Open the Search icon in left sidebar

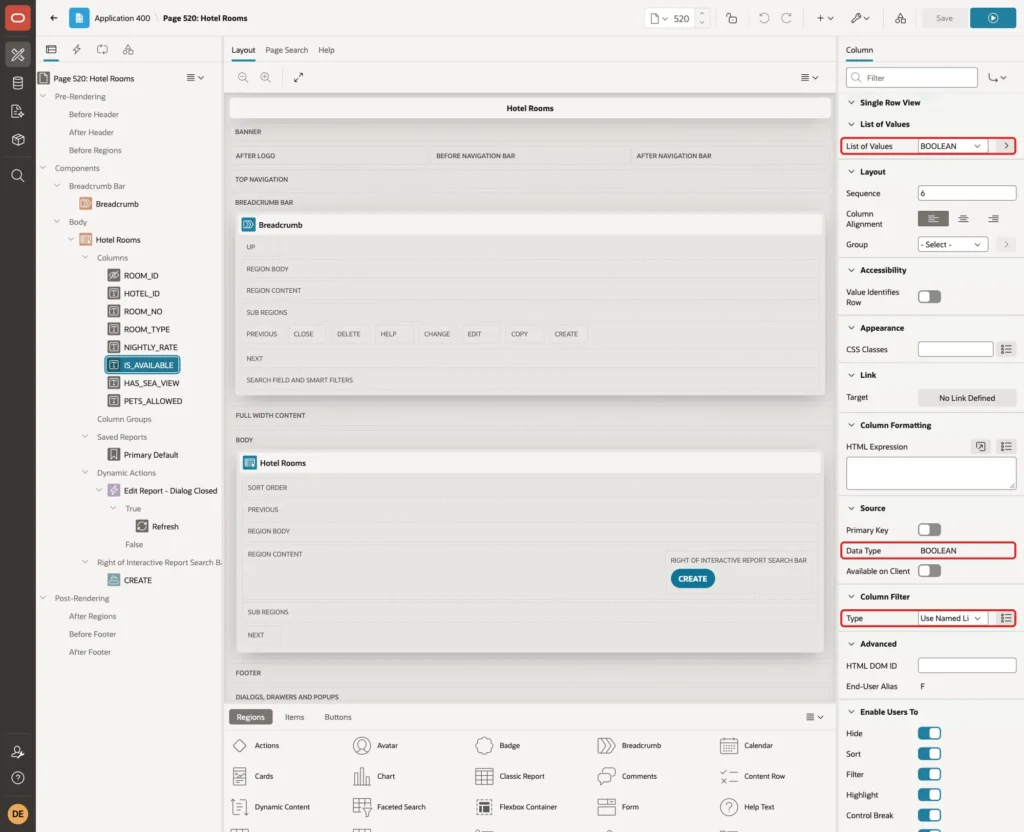pos(18,176)
